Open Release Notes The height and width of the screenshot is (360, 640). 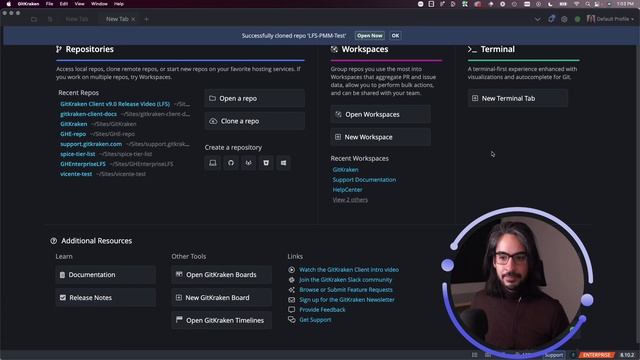pyautogui.click(x=106, y=298)
